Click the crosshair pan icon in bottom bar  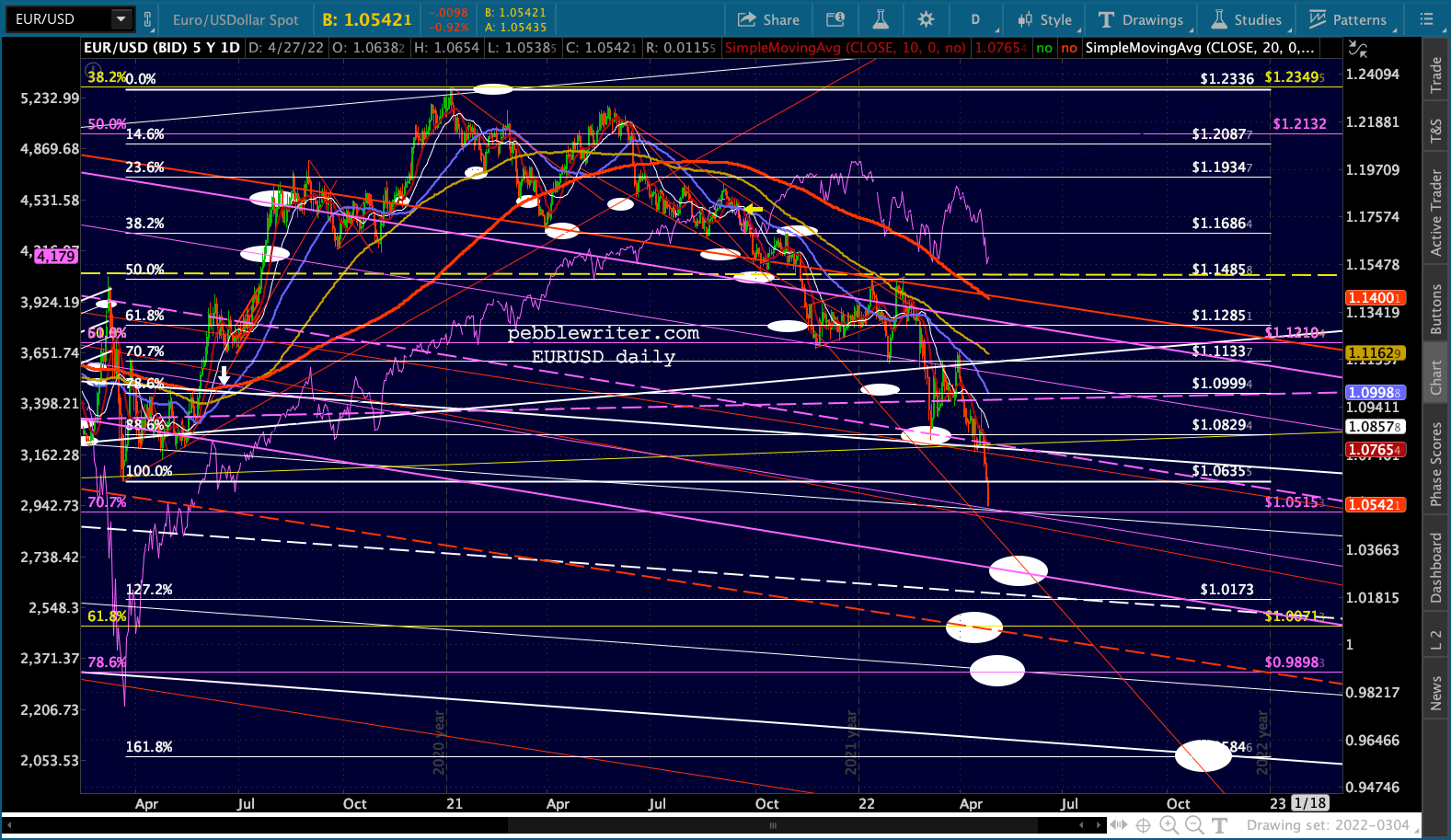1143,825
